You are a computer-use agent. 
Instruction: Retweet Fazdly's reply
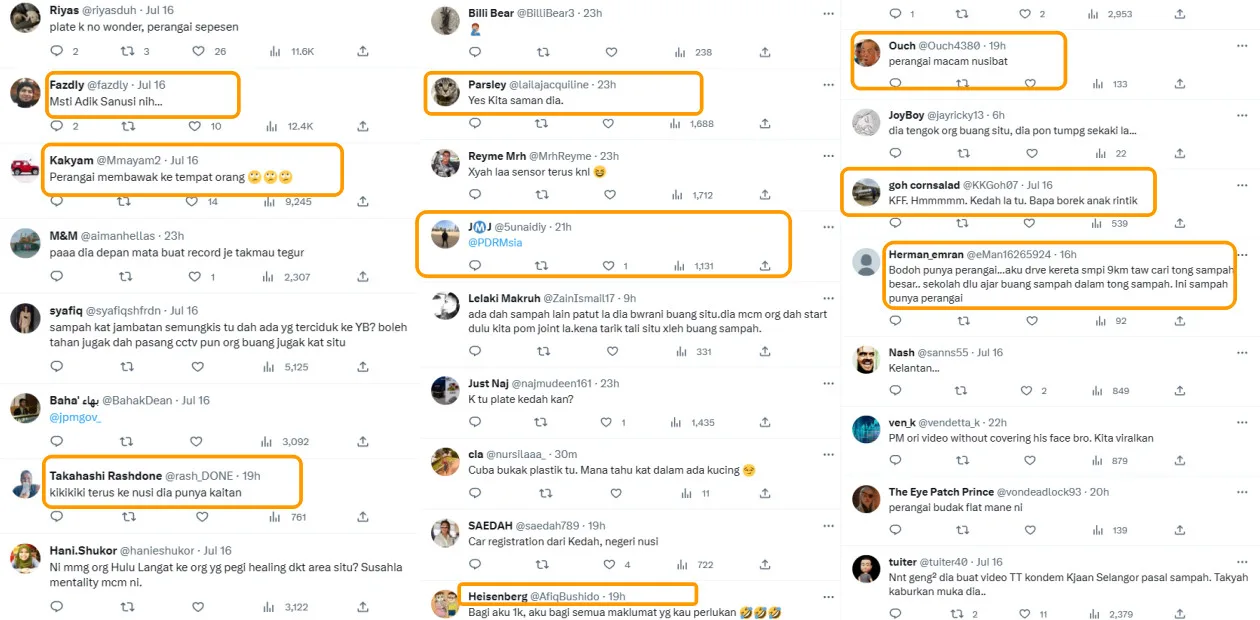pyautogui.click(x=128, y=126)
